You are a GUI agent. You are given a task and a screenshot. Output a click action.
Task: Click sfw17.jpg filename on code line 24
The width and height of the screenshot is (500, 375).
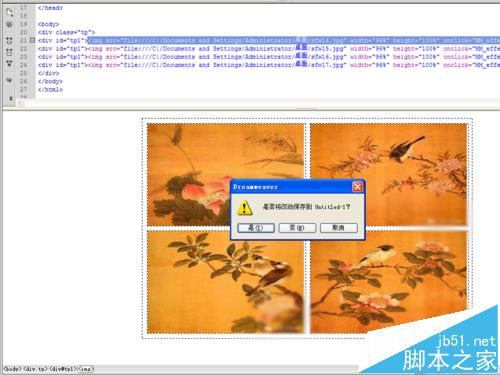(x=328, y=65)
